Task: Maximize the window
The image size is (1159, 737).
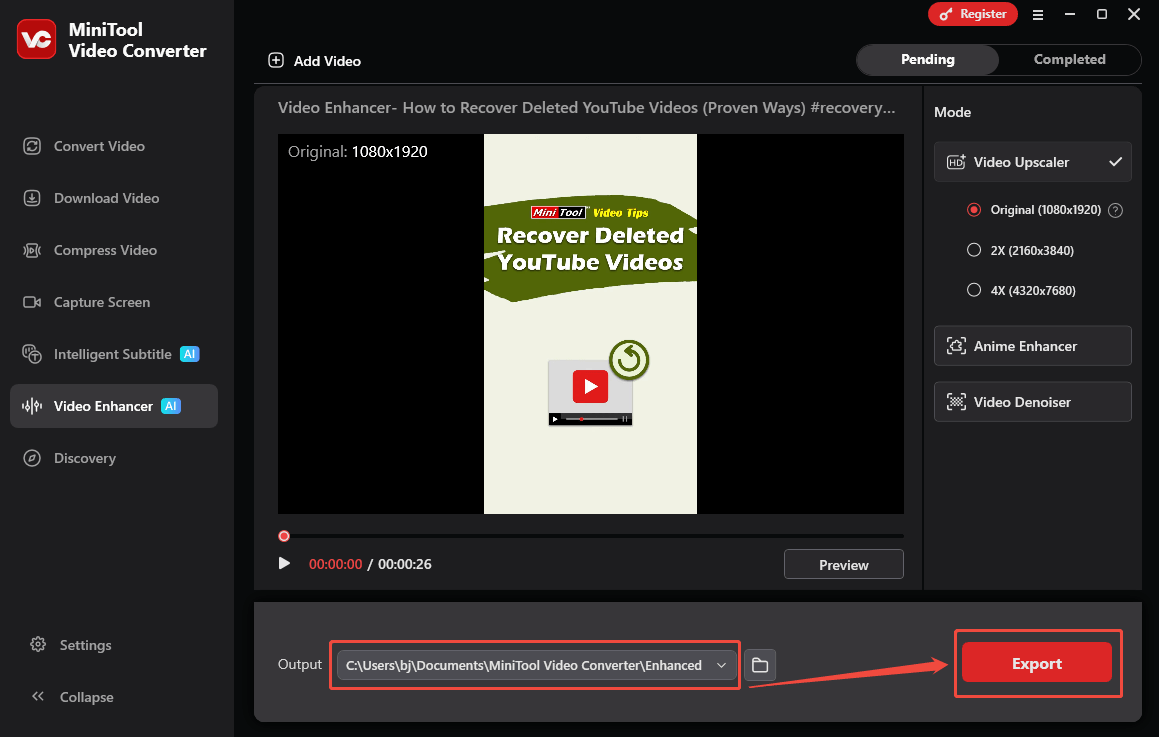Action: tap(1102, 14)
